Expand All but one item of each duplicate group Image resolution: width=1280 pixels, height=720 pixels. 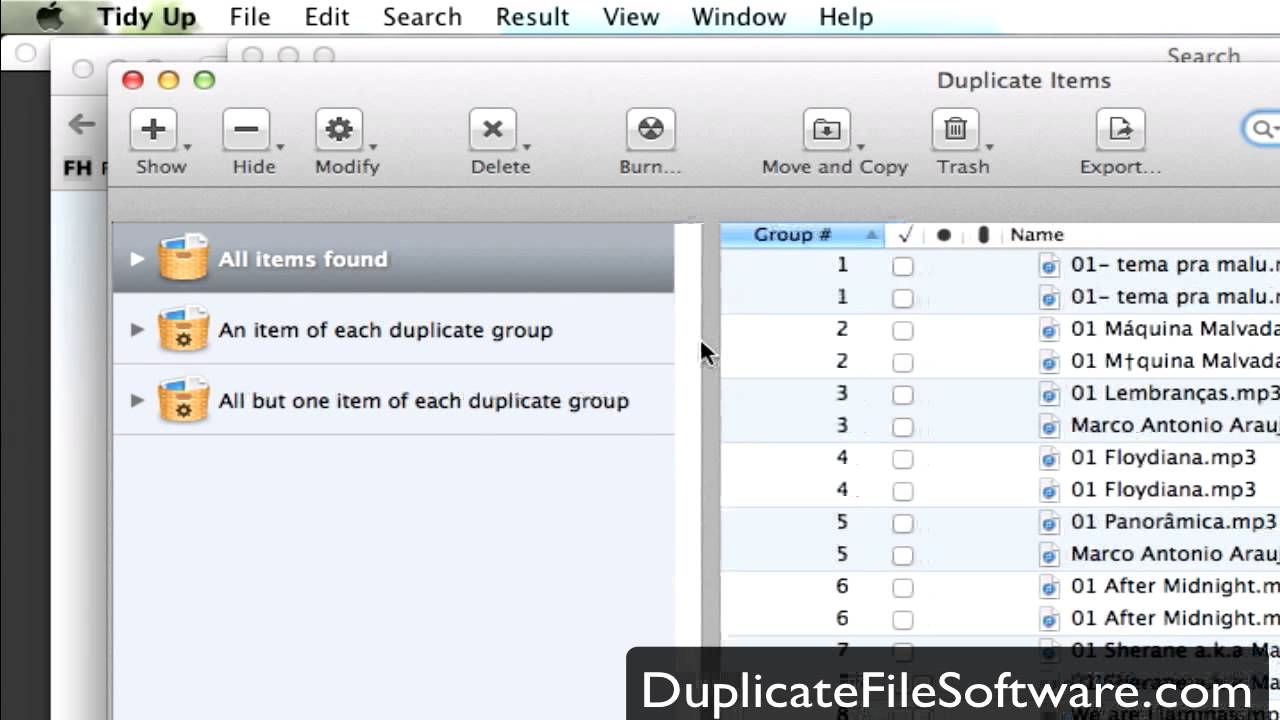(138, 400)
